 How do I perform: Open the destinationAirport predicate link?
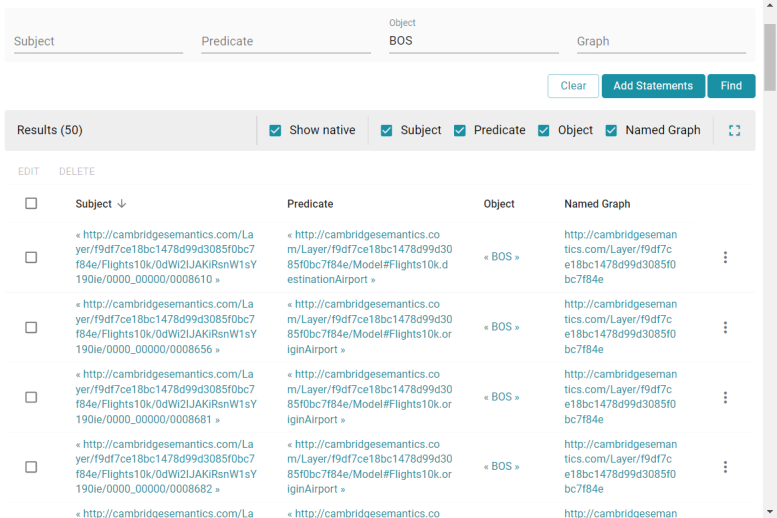tap(370, 257)
